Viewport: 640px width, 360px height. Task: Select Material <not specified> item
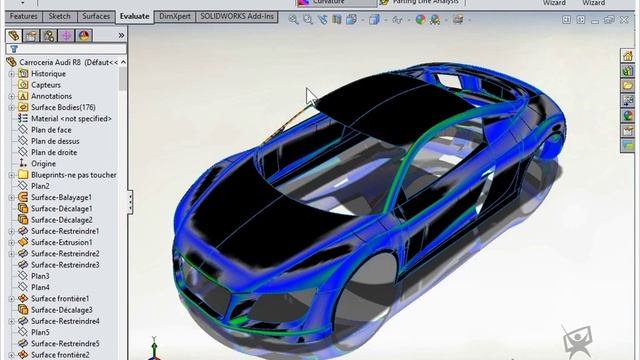(64, 119)
